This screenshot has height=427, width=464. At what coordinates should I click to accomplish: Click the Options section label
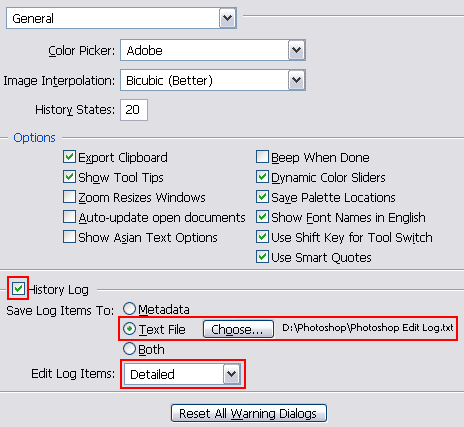(x=34, y=138)
